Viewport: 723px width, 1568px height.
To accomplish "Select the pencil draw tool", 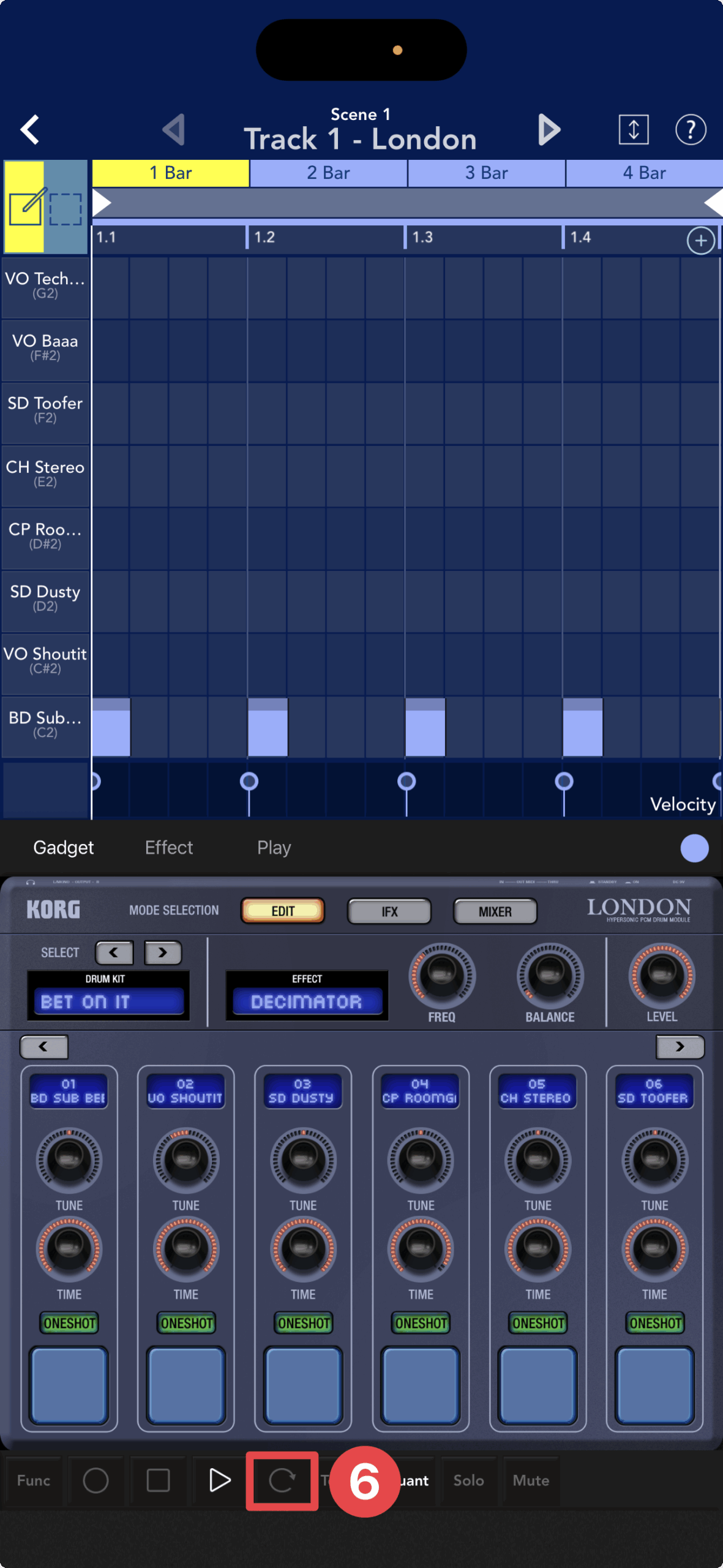I will pos(24,207).
